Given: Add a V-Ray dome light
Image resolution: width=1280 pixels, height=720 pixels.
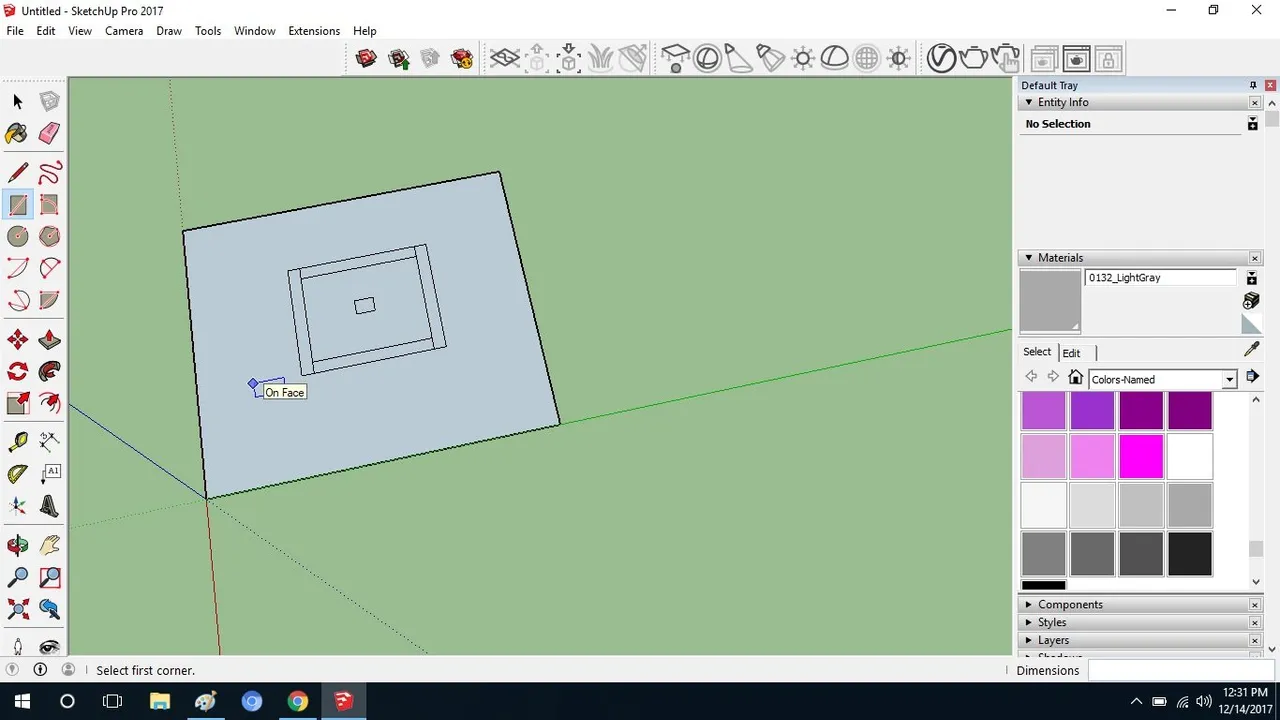Looking at the screenshot, I should tap(835, 58).
